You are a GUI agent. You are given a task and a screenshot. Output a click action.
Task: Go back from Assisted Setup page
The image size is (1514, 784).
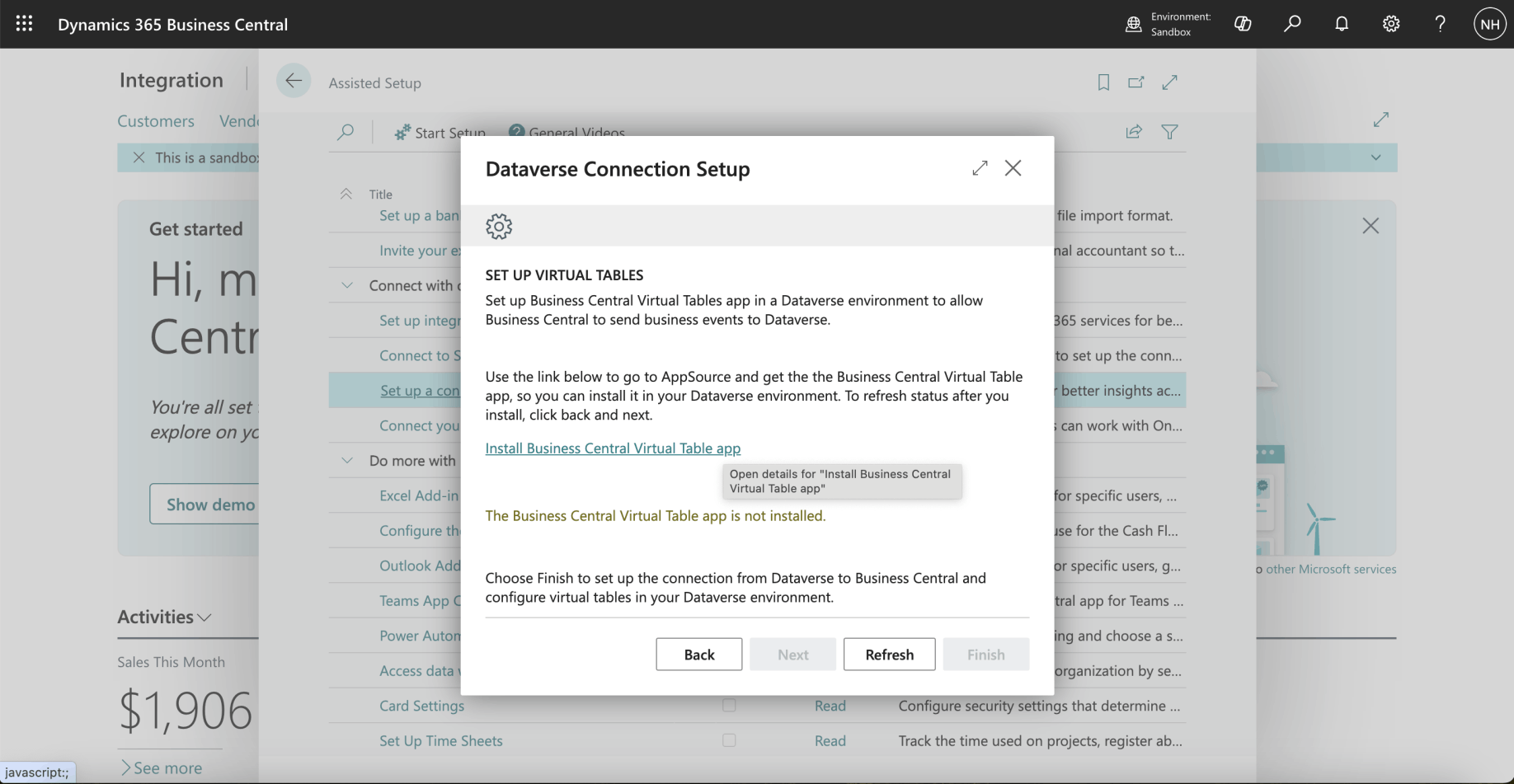click(294, 81)
